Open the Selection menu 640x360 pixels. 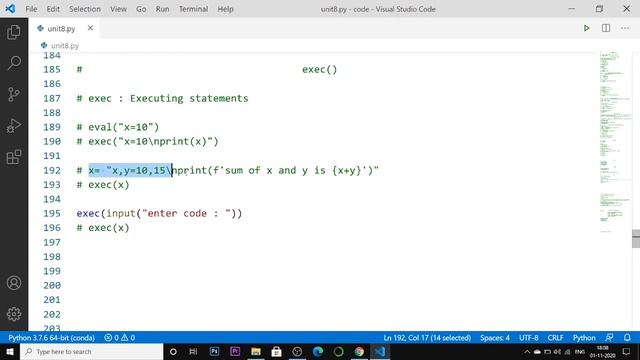tap(84, 9)
